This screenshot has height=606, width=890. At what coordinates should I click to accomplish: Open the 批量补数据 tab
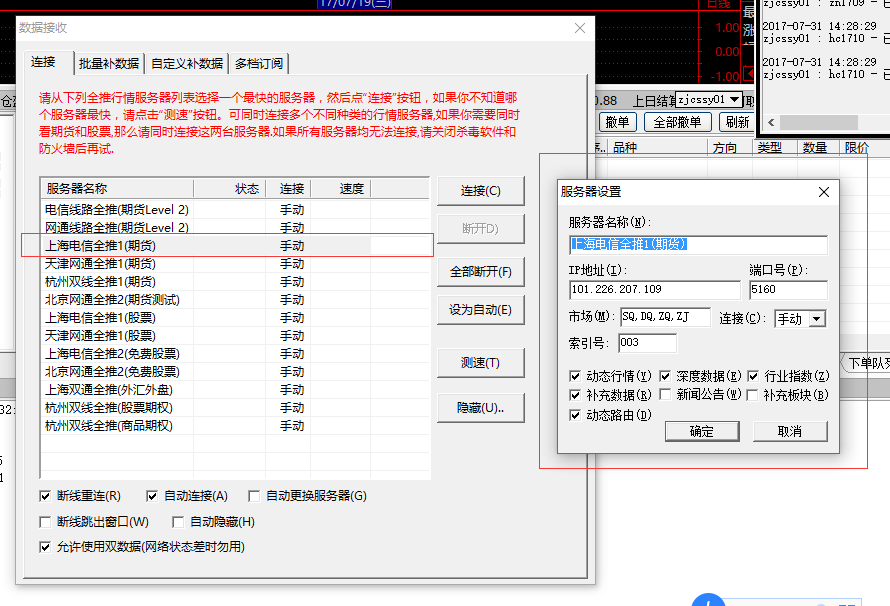(109, 64)
